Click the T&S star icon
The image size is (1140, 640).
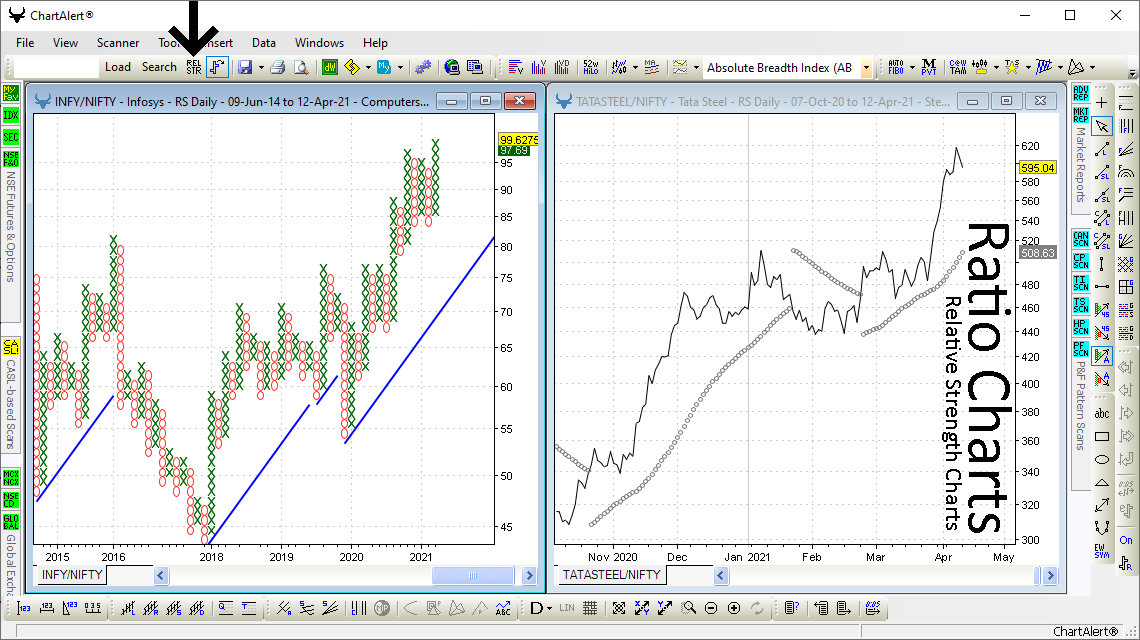pos(1012,67)
